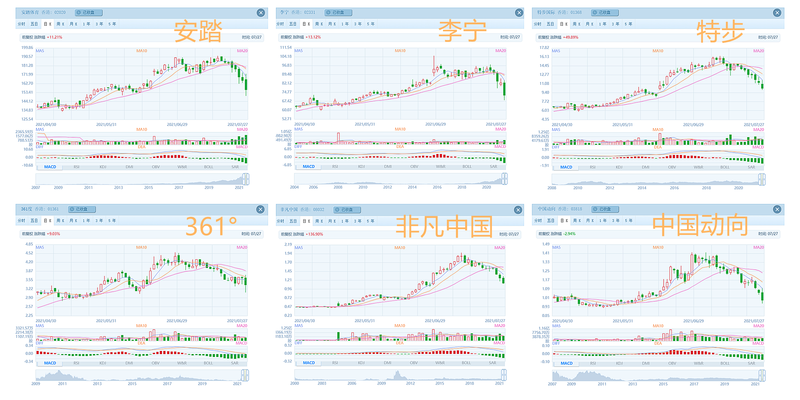Click the 中国动向 timeline range handle
Screen dimensions: 800x400
(x=762, y=376)
